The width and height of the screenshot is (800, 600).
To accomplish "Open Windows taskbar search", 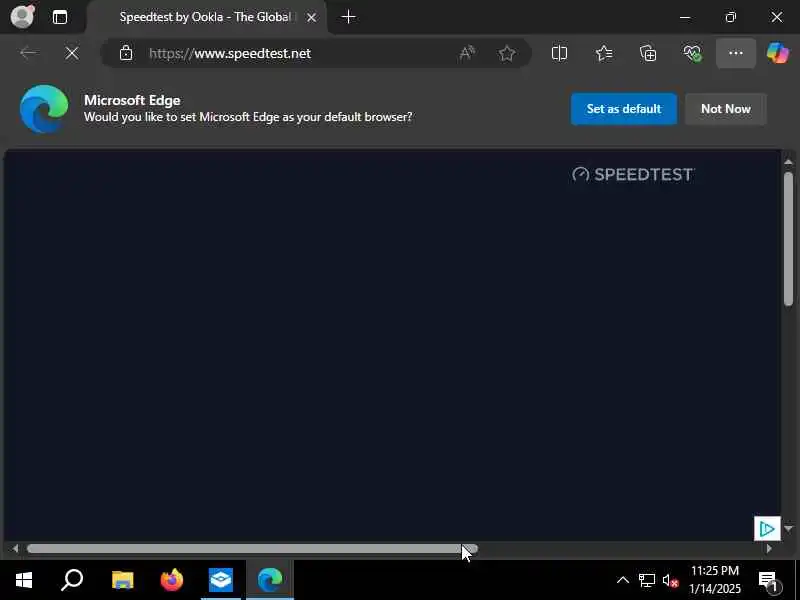I will tap(72, 580).
